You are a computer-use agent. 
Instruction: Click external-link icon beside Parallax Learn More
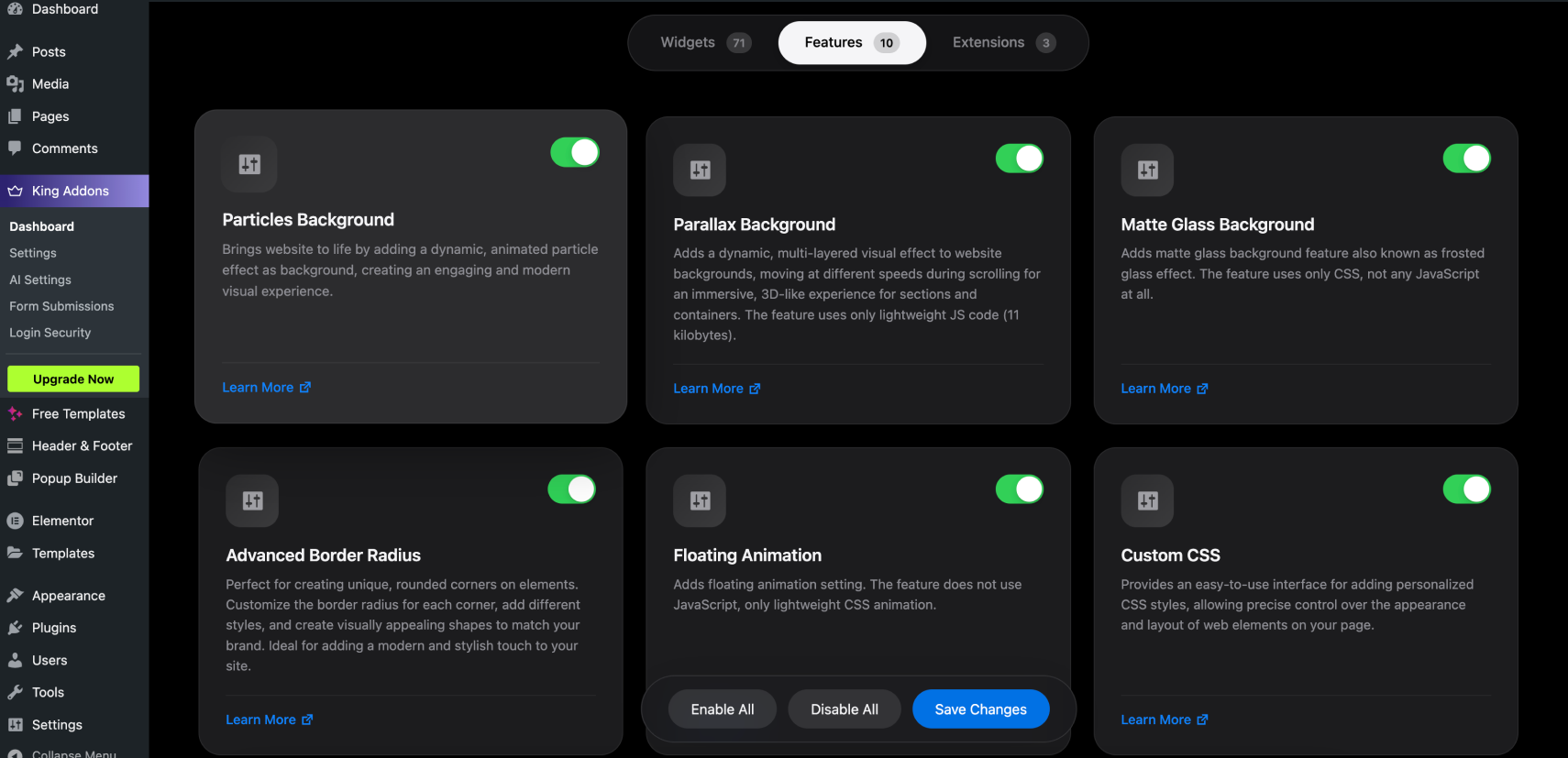coord(755,389)
